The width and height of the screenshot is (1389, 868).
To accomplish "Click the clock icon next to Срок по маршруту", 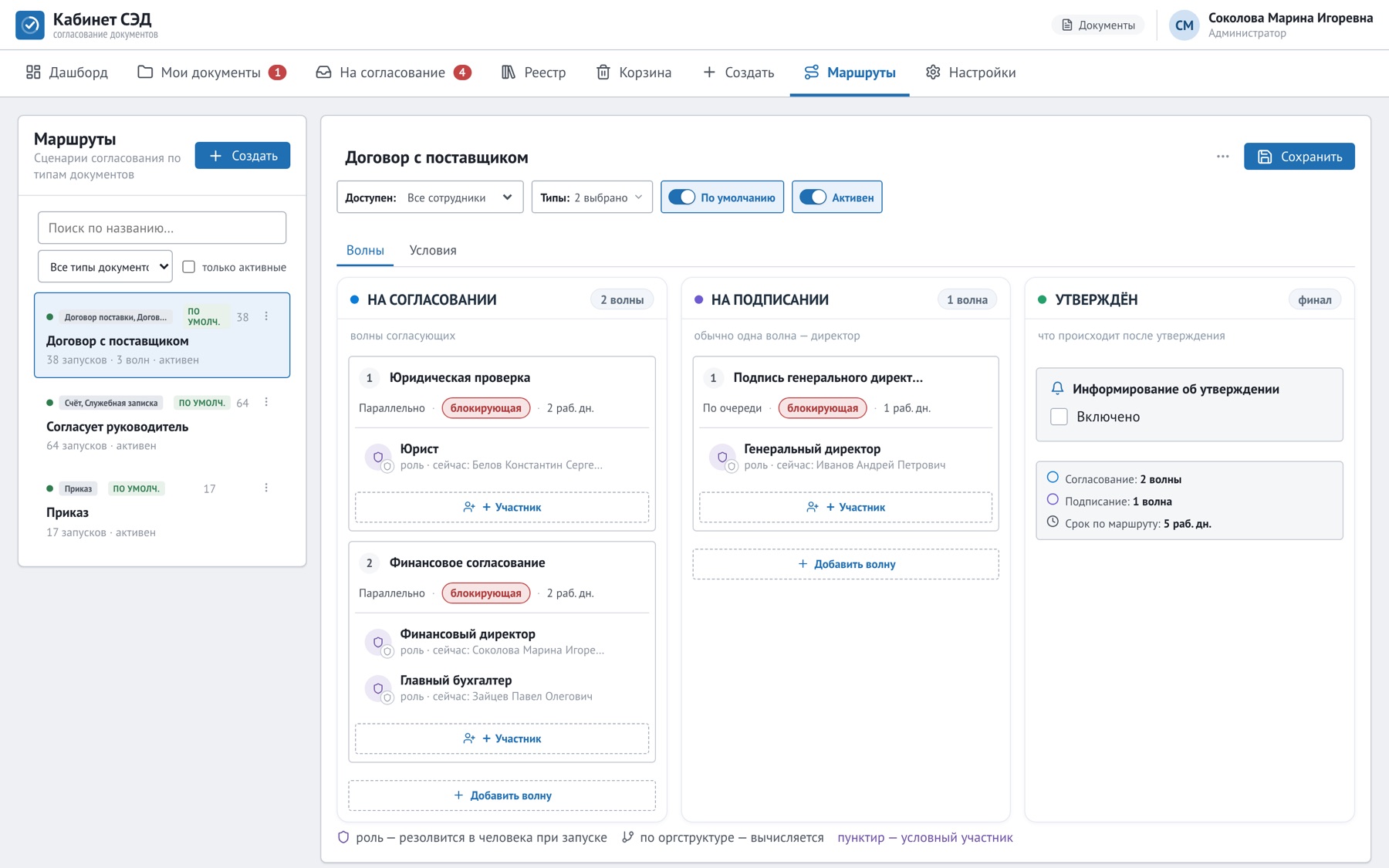I will pyautogui.click(x=1053, y=522).
